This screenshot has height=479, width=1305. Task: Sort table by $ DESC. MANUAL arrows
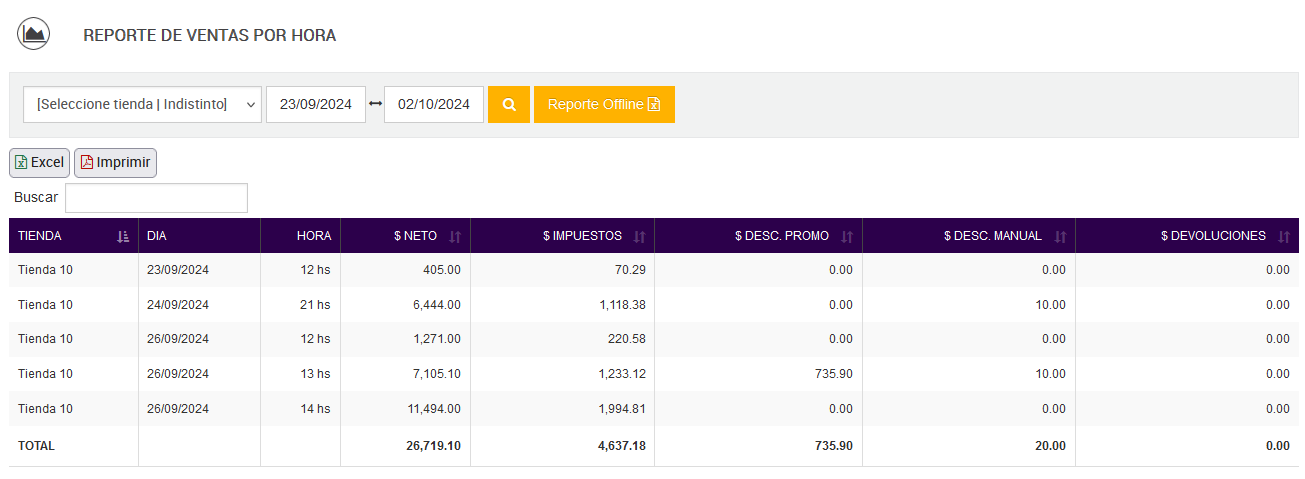pos(1060,236)
